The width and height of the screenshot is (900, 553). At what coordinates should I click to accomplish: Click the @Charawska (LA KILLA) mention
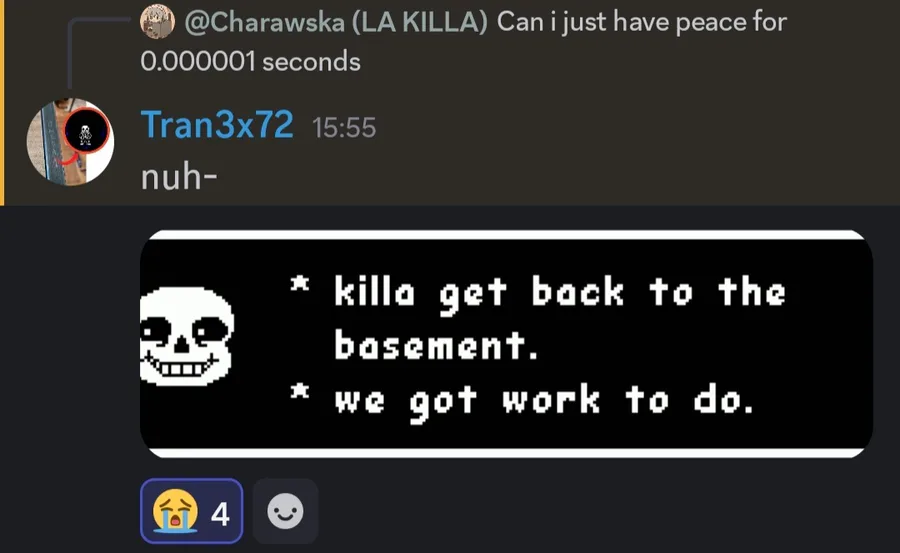pos(336,22)
